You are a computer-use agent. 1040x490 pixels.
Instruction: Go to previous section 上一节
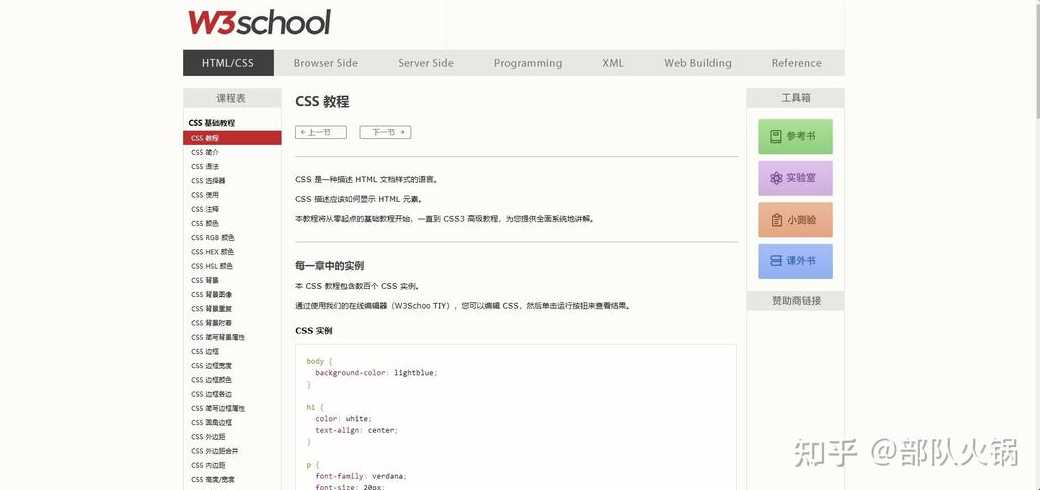point(321,132)
